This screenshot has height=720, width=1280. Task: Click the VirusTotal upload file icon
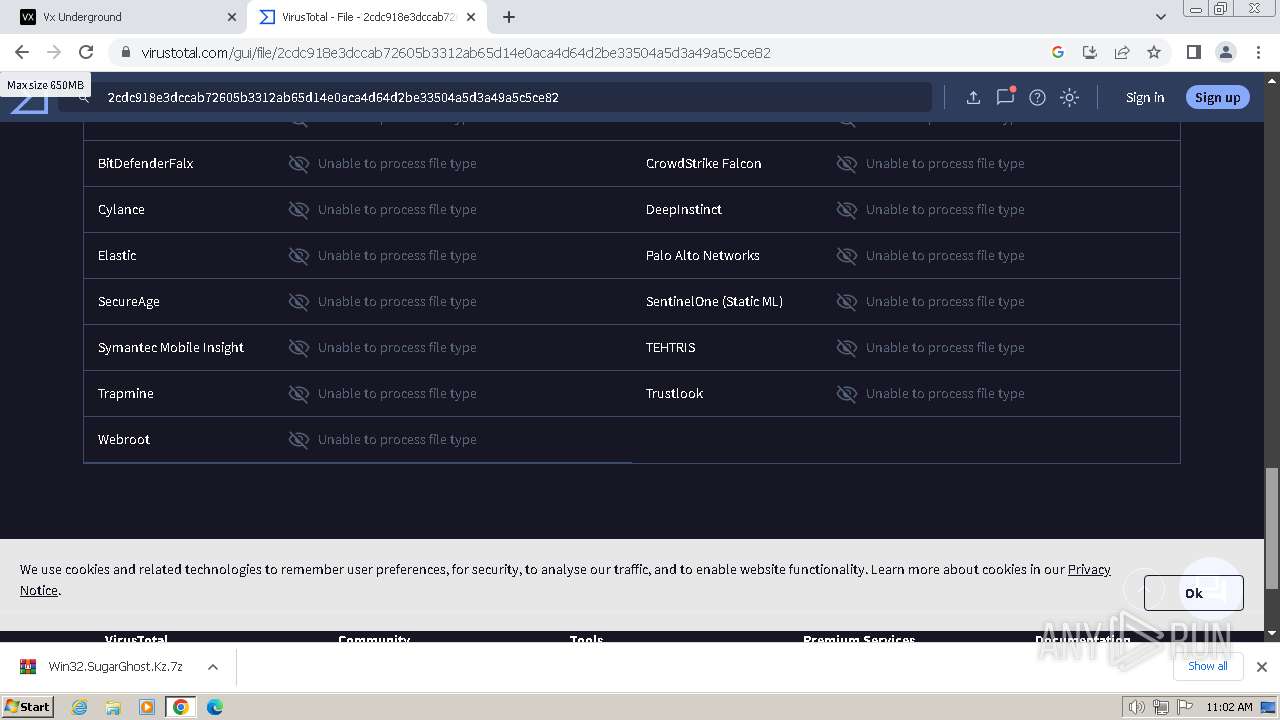tap(973, 97)
